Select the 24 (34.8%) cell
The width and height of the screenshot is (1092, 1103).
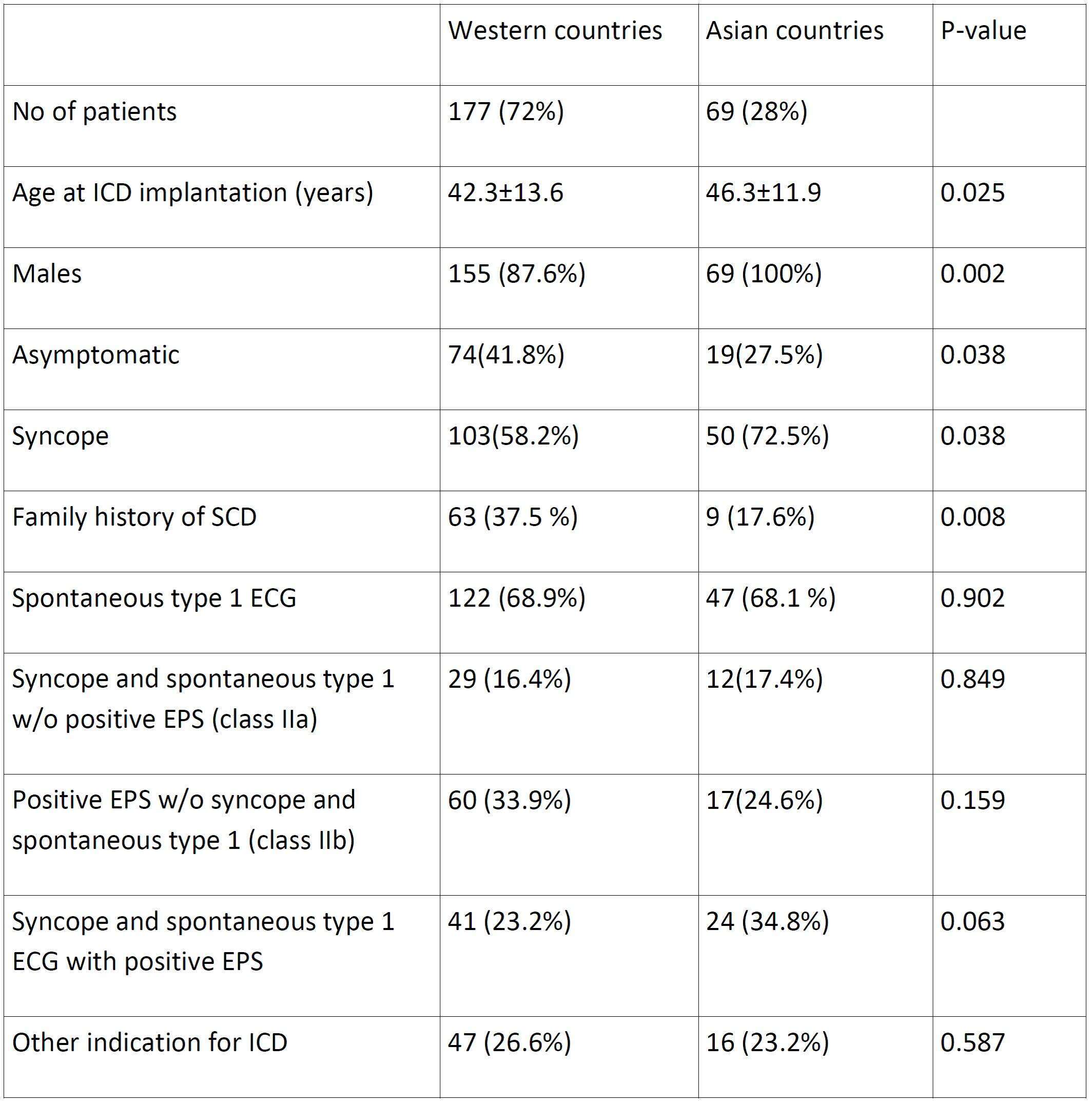coord(767,921)
